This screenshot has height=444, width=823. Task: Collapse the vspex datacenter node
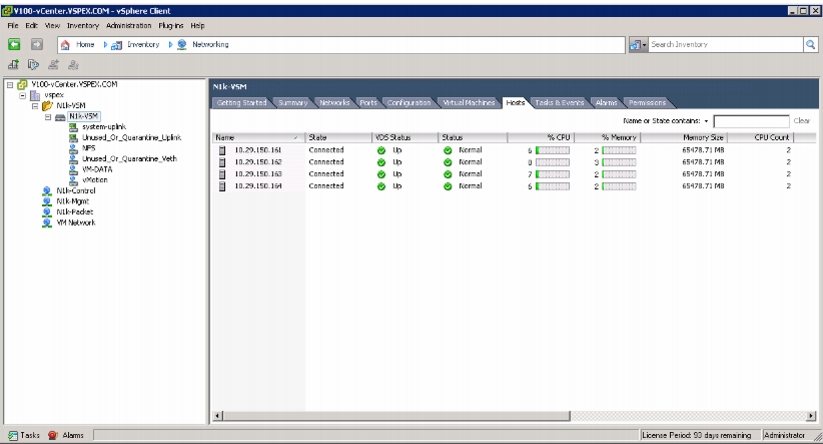click(23, 96)
